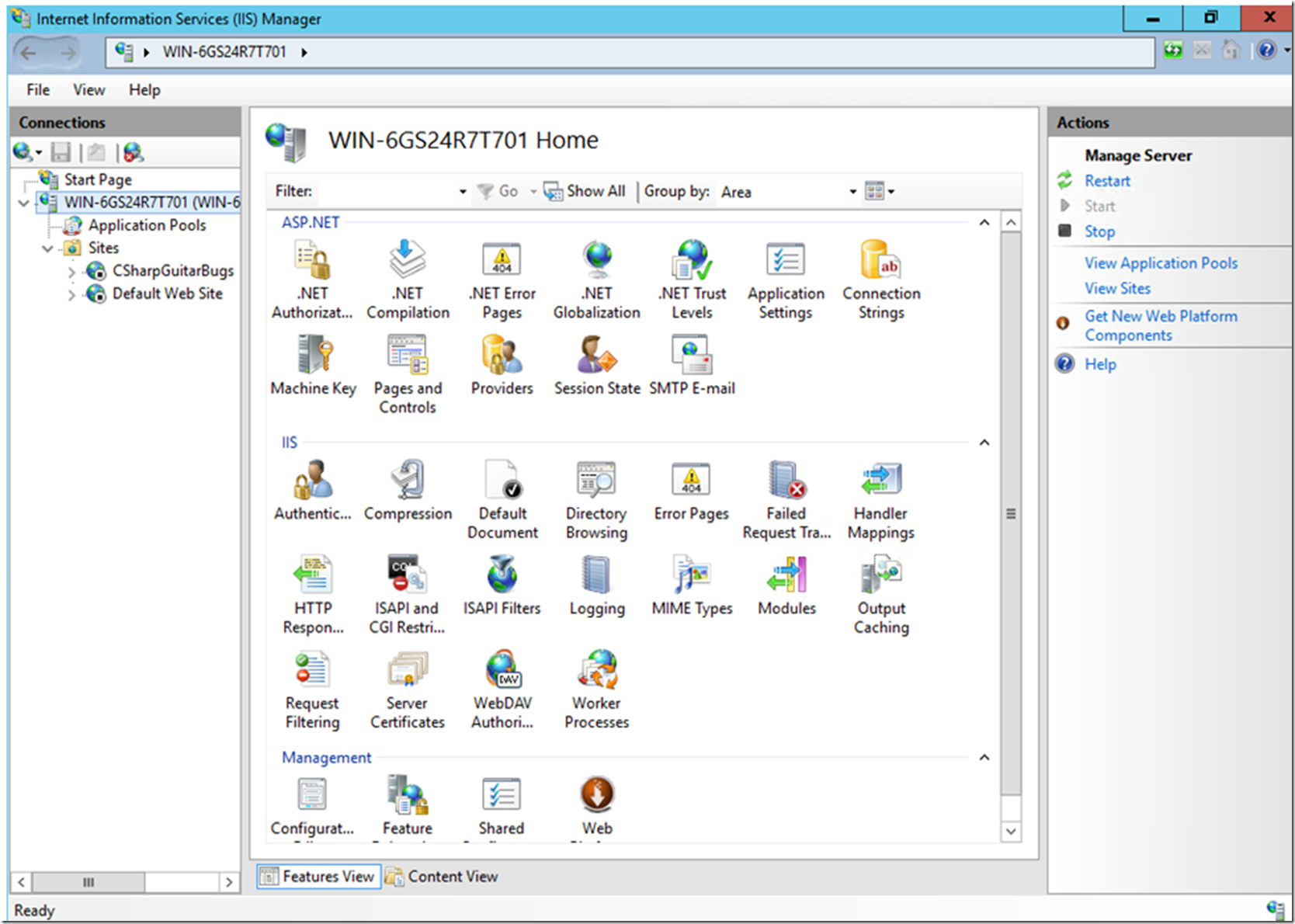Open .NET Authorization Rules feature
Viewport: 1295px width, 924px height.
pos(312,280)
